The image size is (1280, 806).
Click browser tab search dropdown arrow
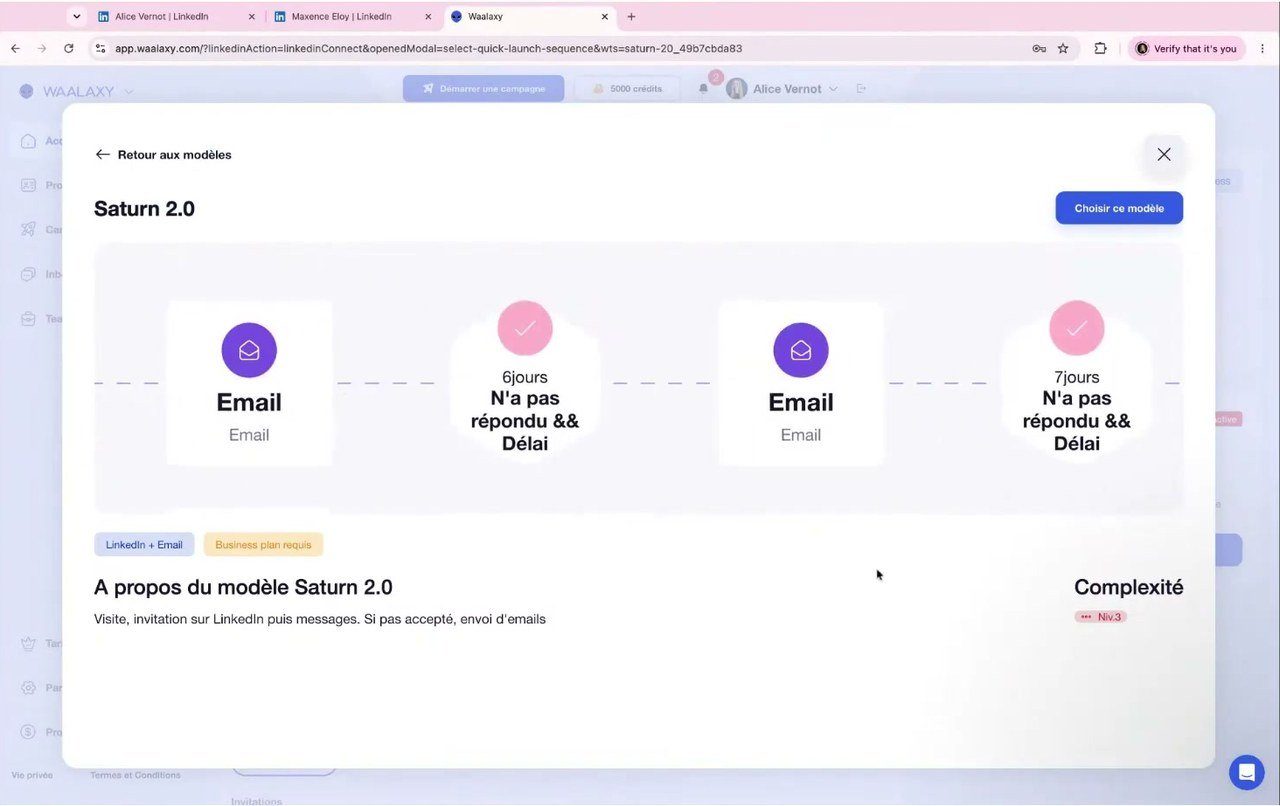pos(77,17)
